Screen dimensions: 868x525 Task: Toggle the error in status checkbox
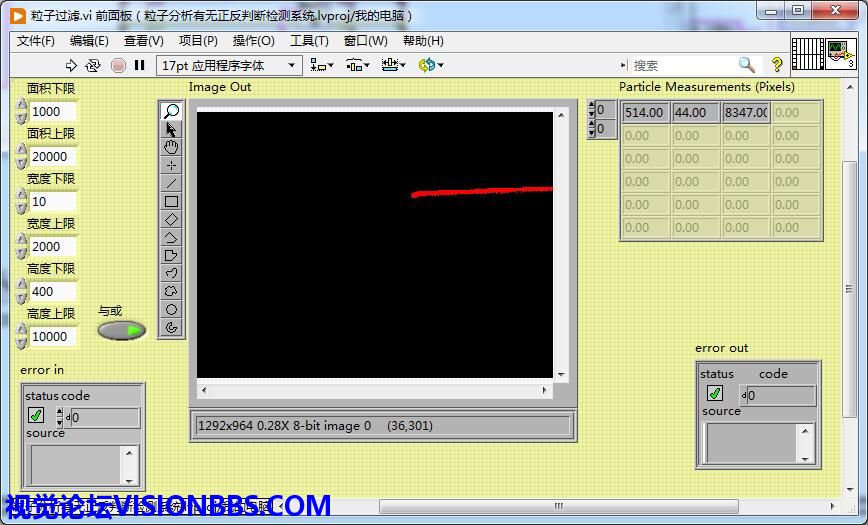(x=36, y=415)
